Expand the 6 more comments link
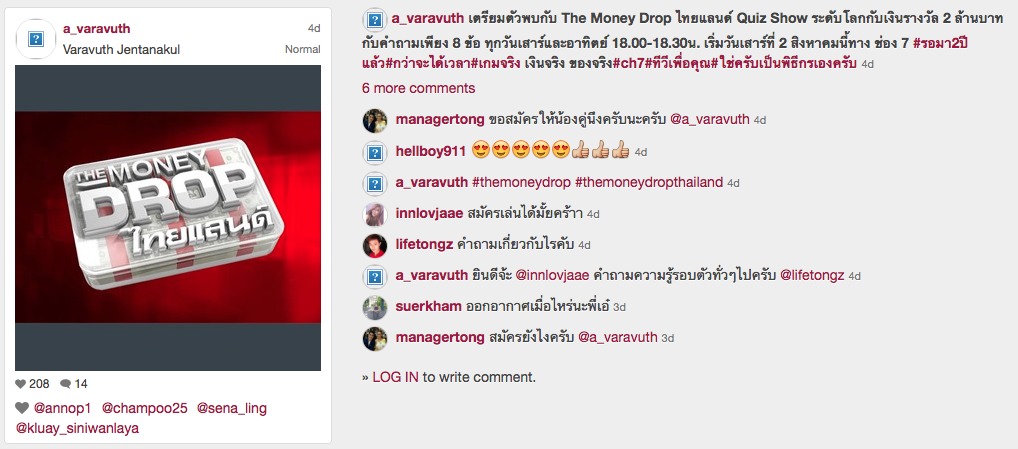 [418, 88]
